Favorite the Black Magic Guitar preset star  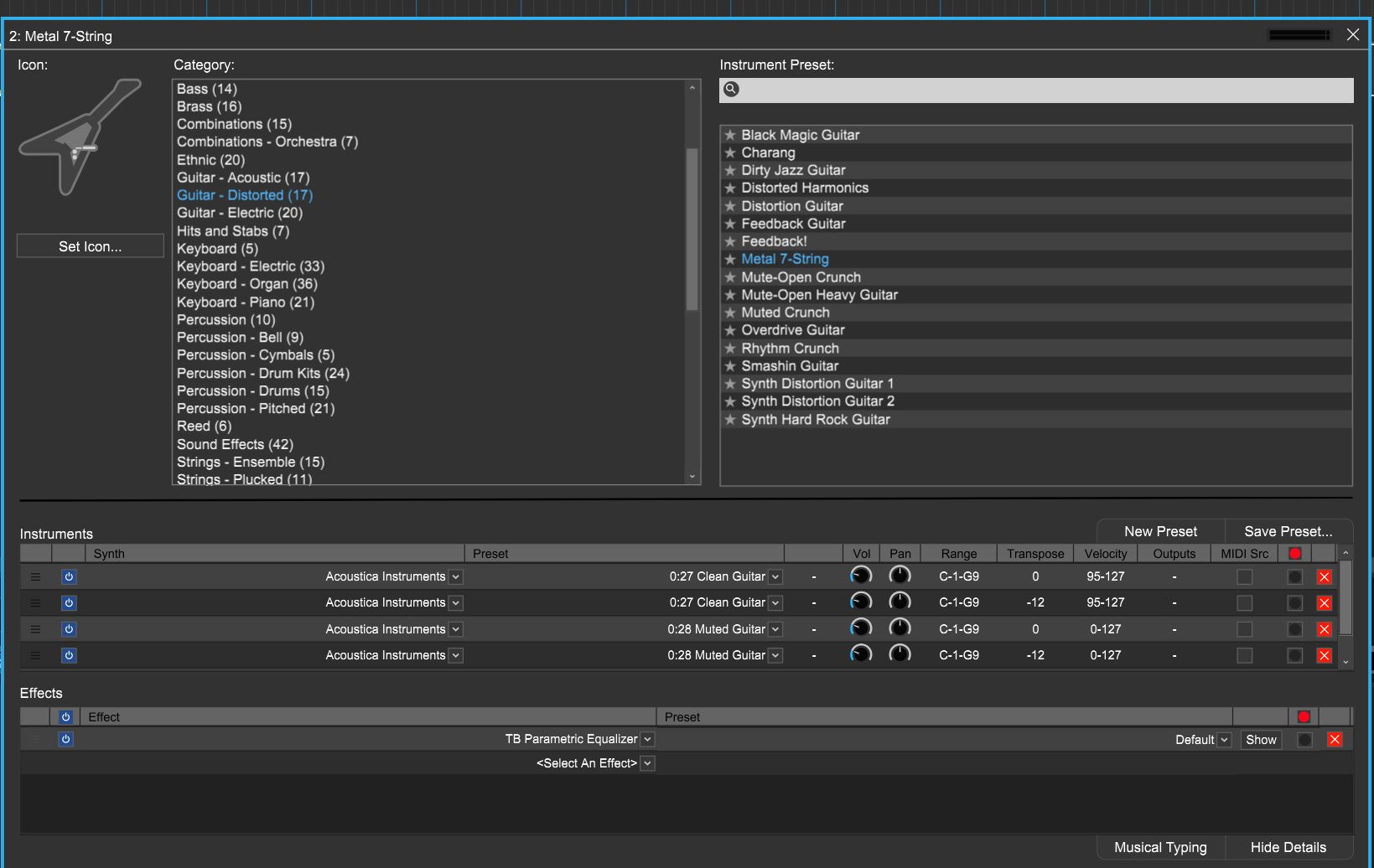point(730,135)
